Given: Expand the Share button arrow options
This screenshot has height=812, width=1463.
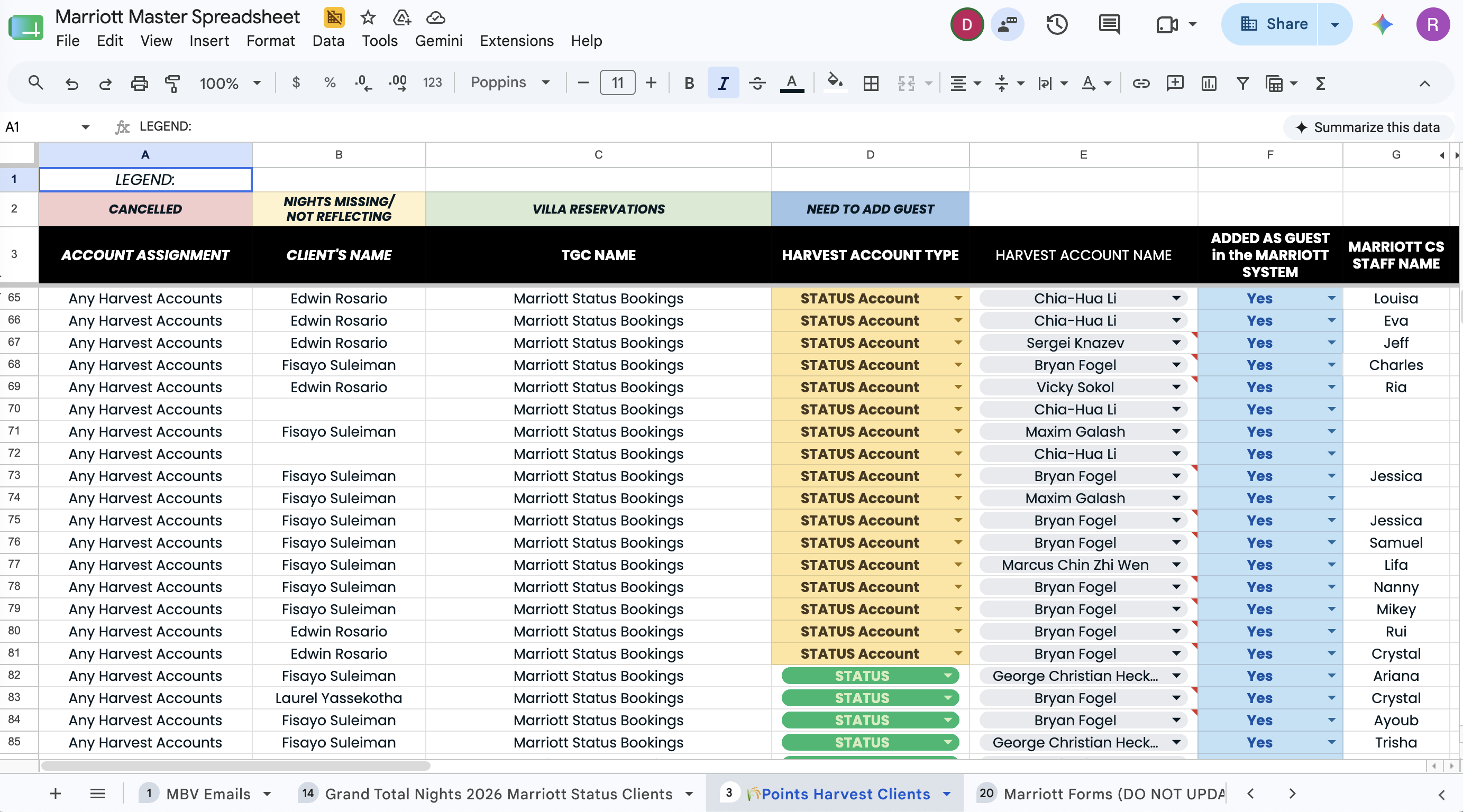Looking at the screenshot, I should pyautogui.click(x=1334, y=24).
